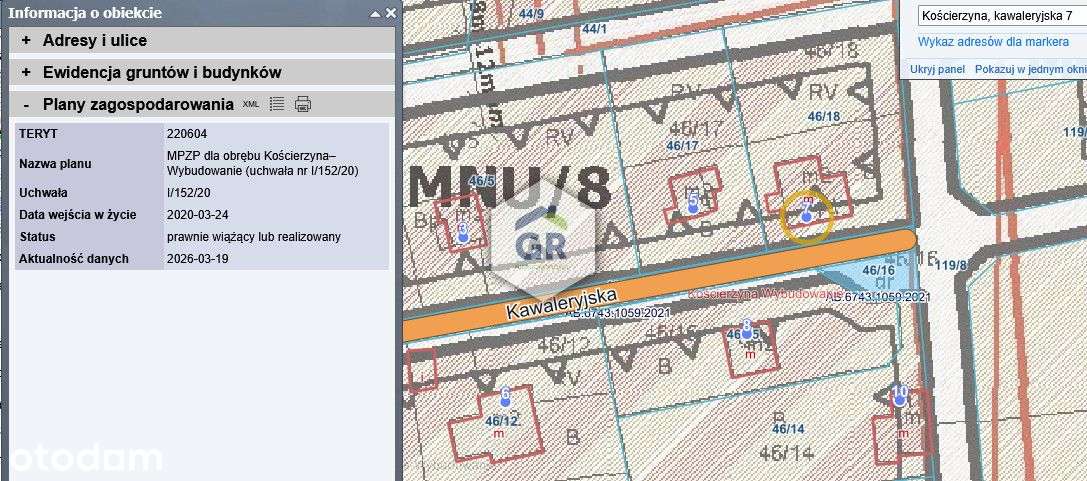1087x481 pixels.
Task: Click the address search field with Kościerzyna, kawaleryjska 7
Action: pyautogui.click(x=1002, y=15)
